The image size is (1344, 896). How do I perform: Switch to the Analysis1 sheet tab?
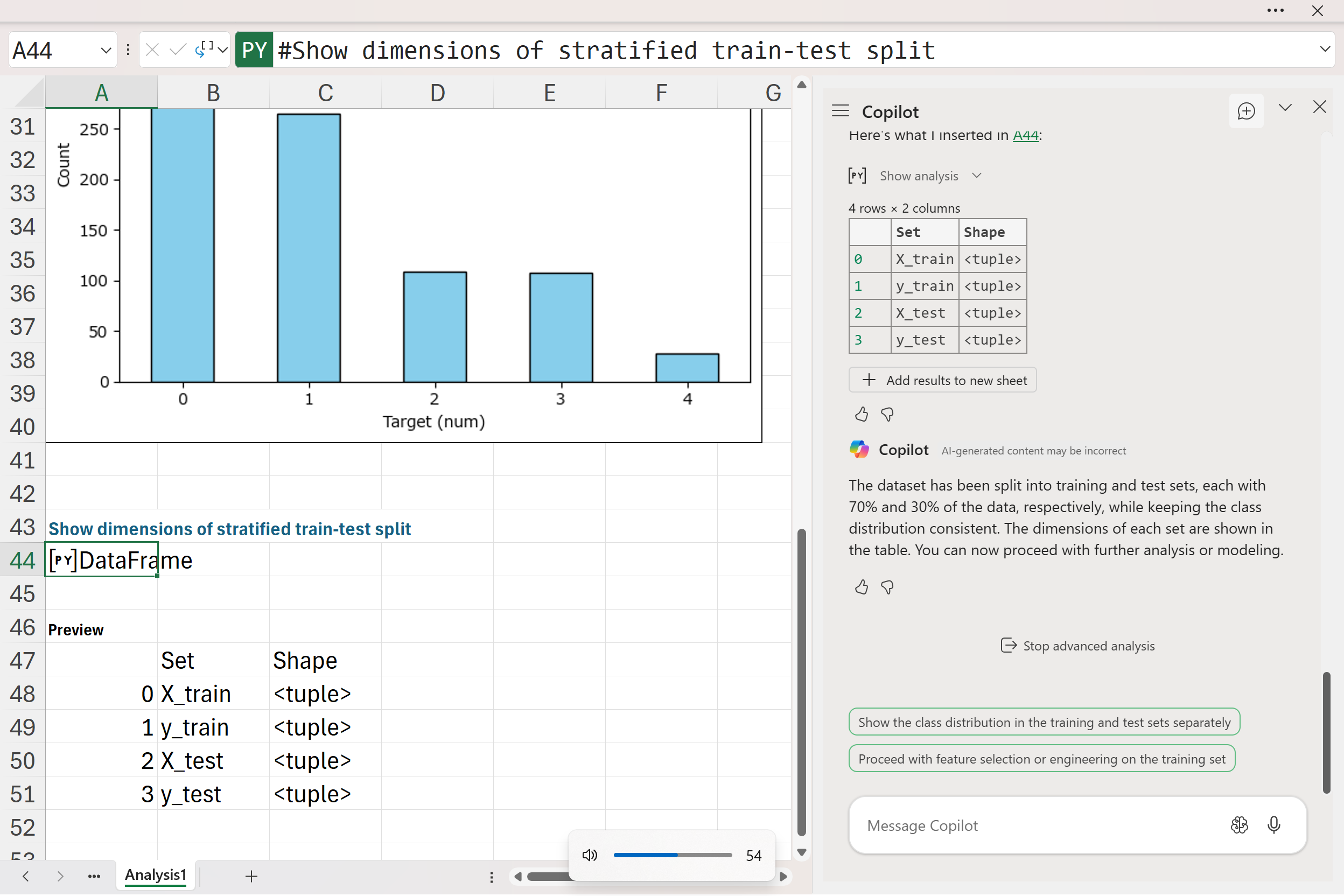[x=156, y=875]
